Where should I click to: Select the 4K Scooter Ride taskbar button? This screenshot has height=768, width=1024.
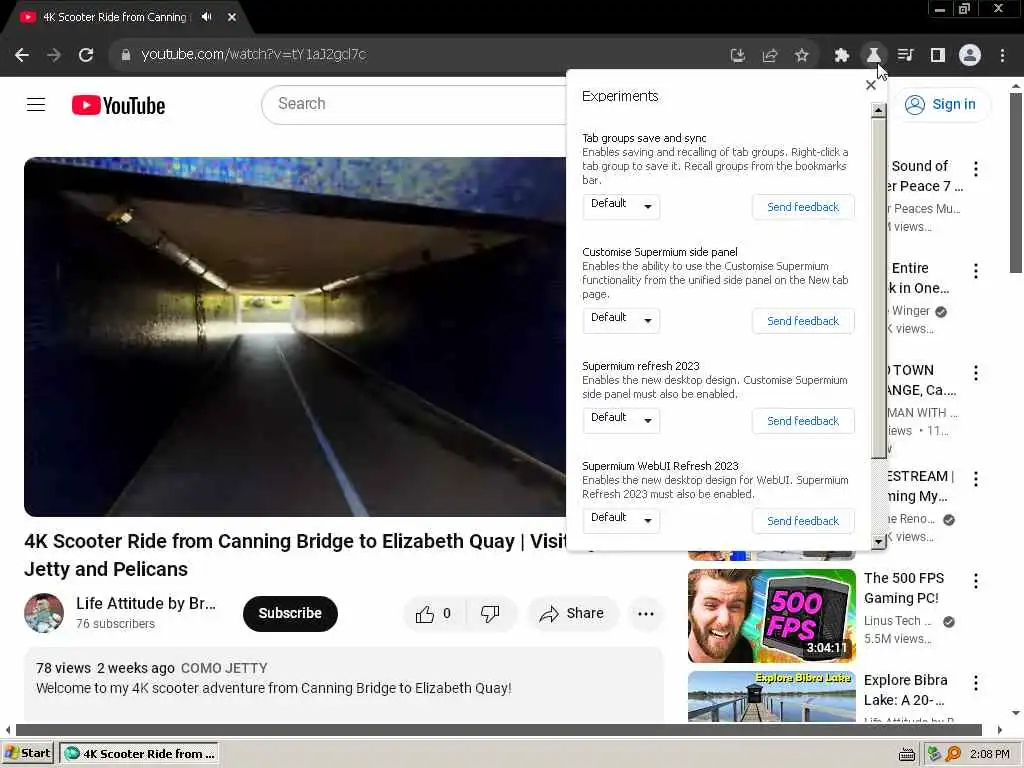click(139, 754)
